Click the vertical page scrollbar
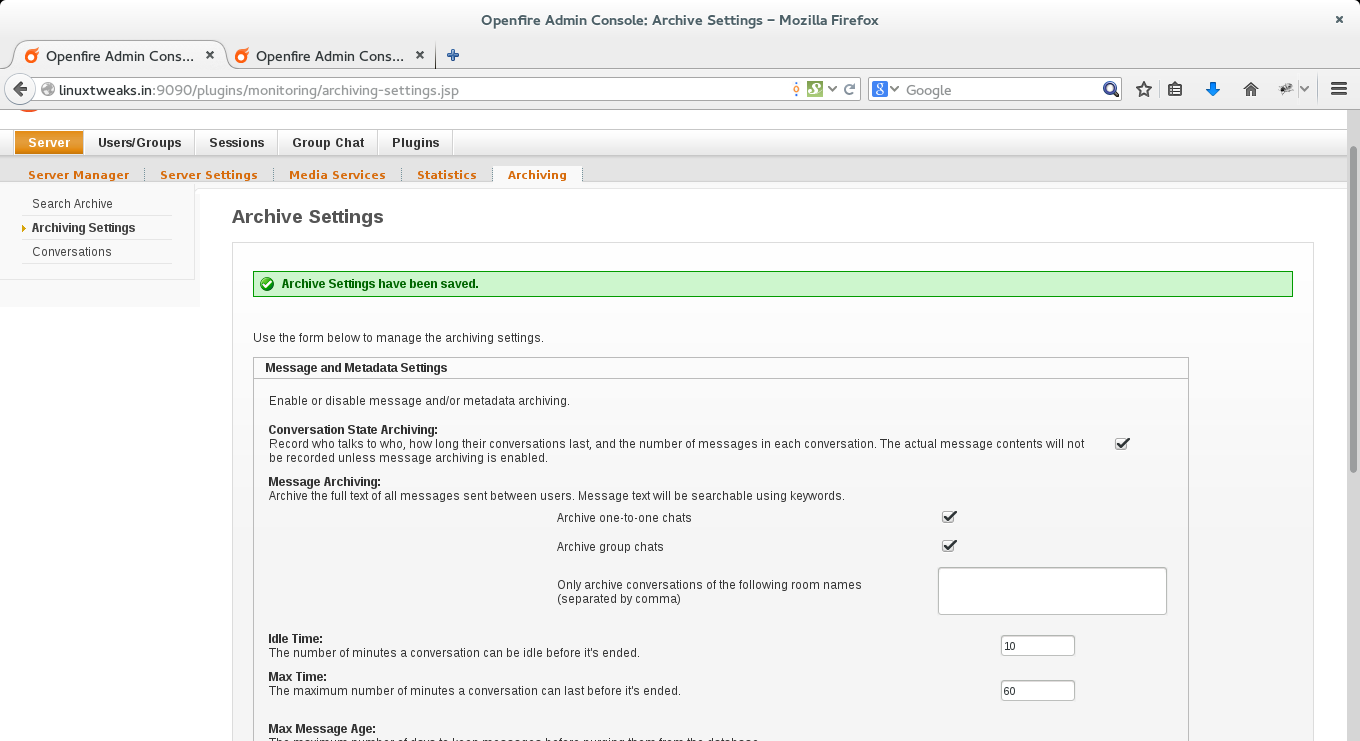 click(1353, 310)
